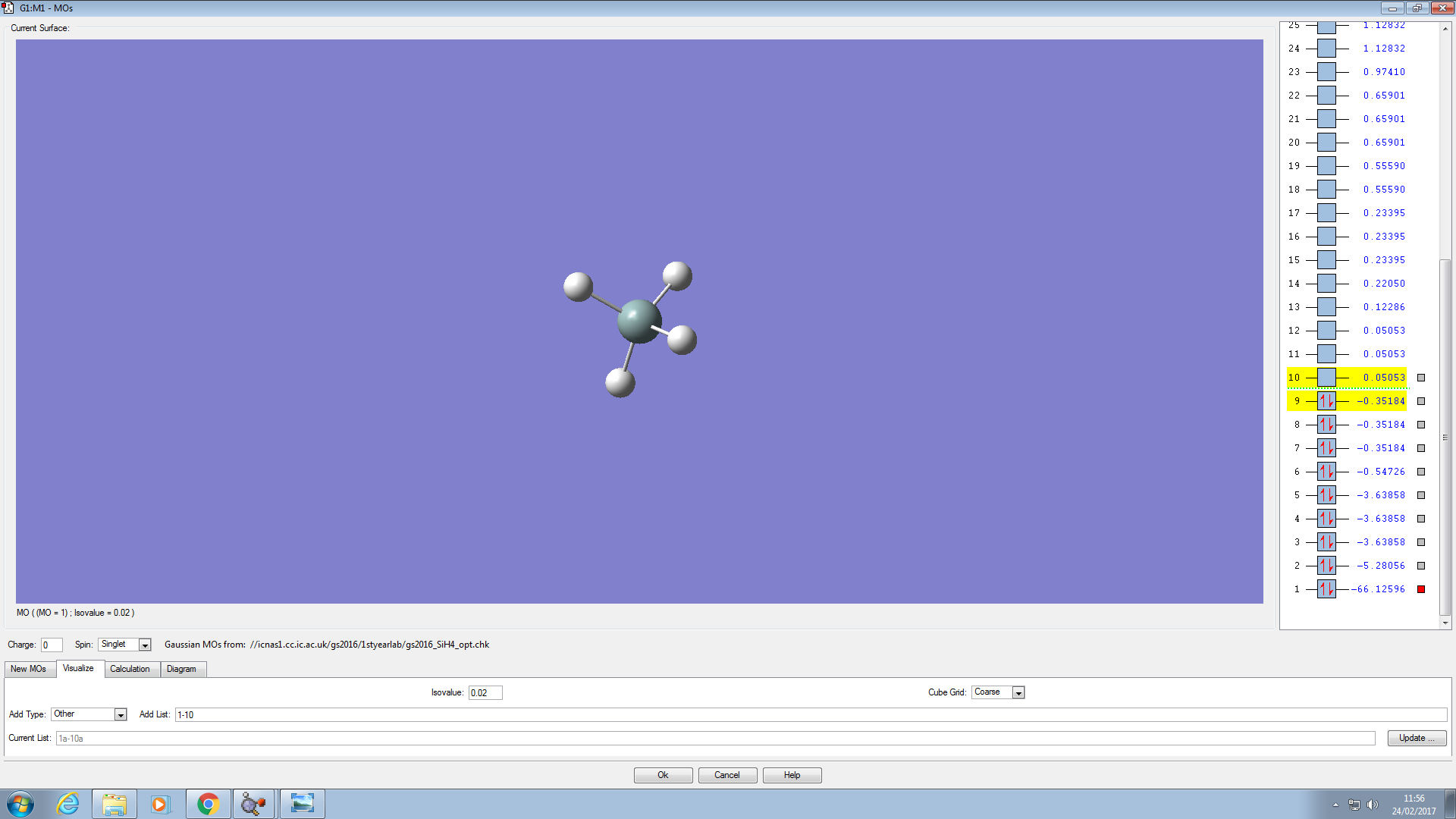Select the orbital box for MO 18
The width and height of the screenshot is (1456, 819).
(1326, 190)
